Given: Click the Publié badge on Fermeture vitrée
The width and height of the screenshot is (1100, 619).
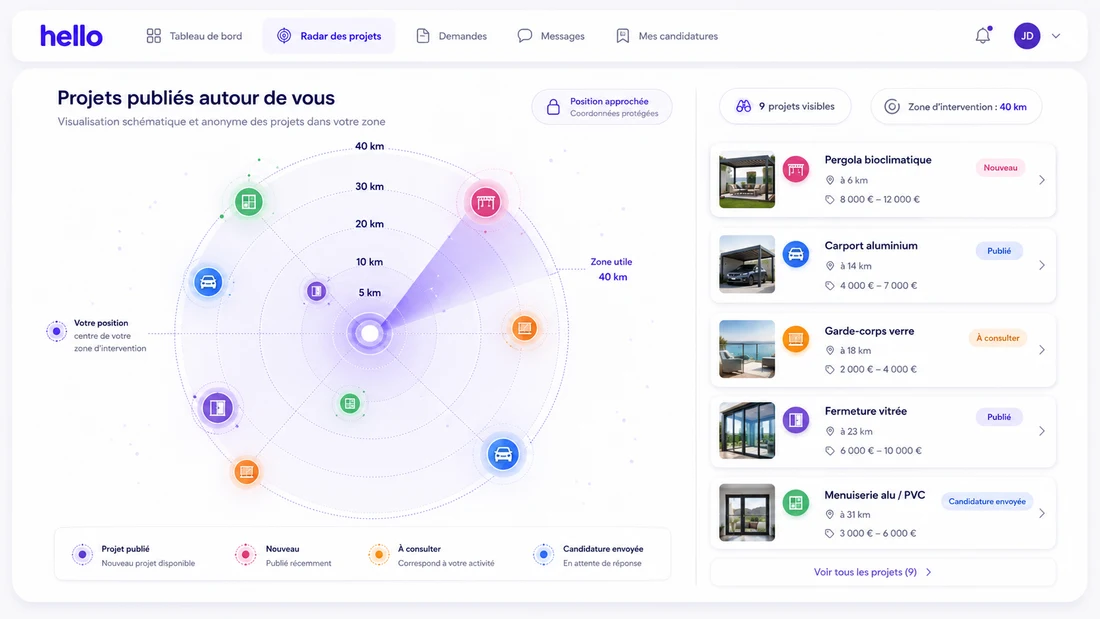Looking at the screenshot, I should 999,417.
